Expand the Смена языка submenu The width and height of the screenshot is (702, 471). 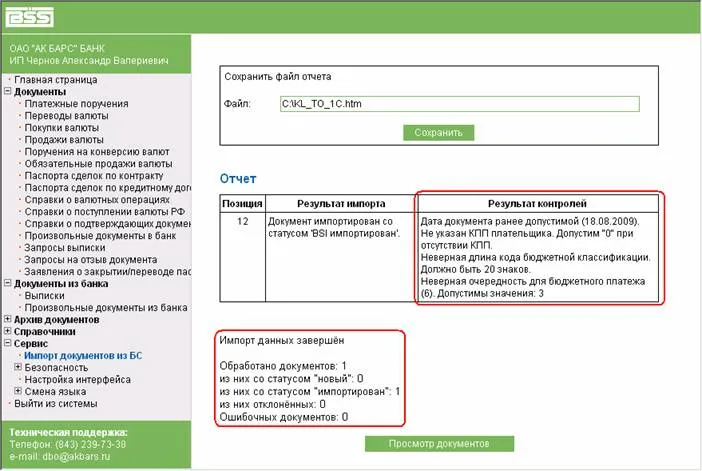pos(18,391)
